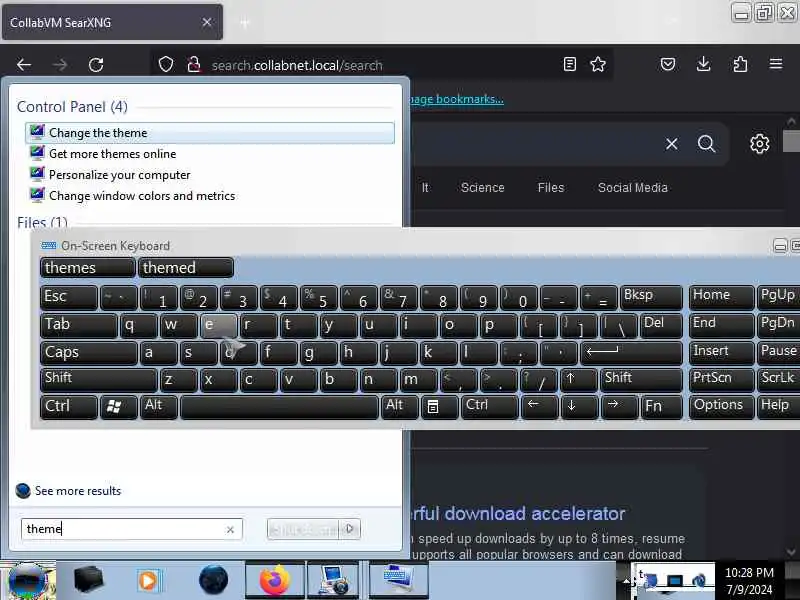Select the It search category tab
Viewport: 800px width, 600px height.
pos(425,188)
